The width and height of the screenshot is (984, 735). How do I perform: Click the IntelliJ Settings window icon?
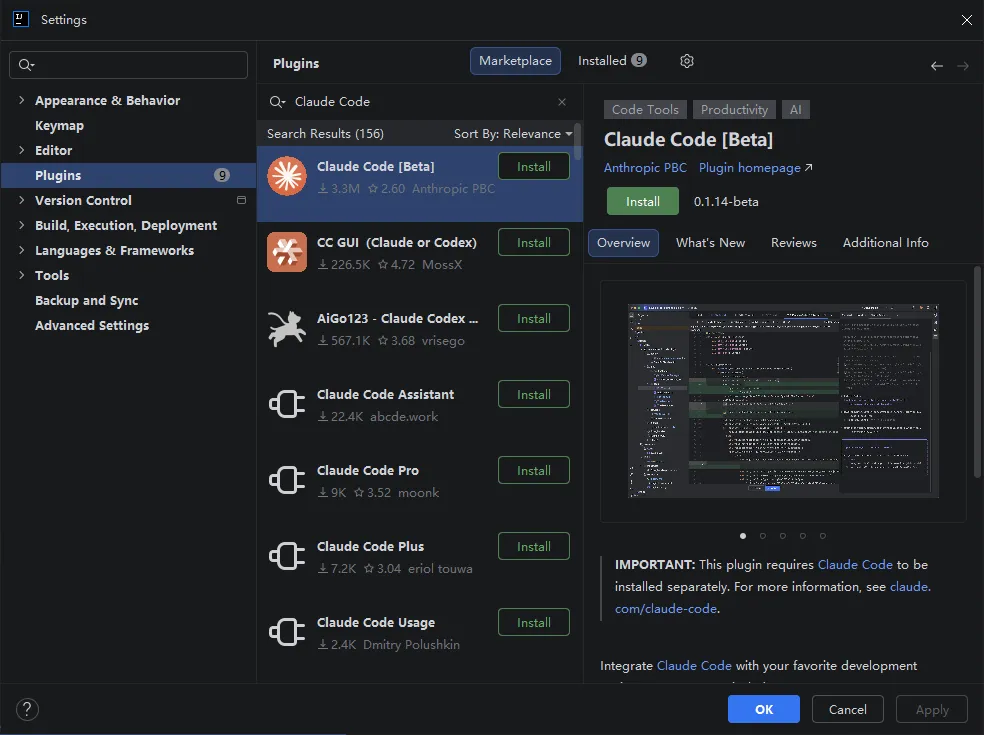coord(21,19)
